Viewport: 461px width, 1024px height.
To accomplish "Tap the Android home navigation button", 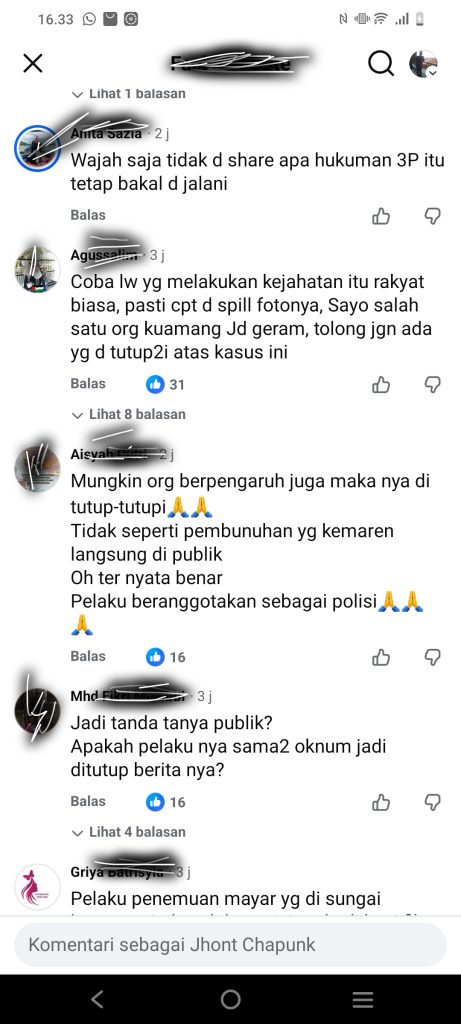I will (230, 999).
